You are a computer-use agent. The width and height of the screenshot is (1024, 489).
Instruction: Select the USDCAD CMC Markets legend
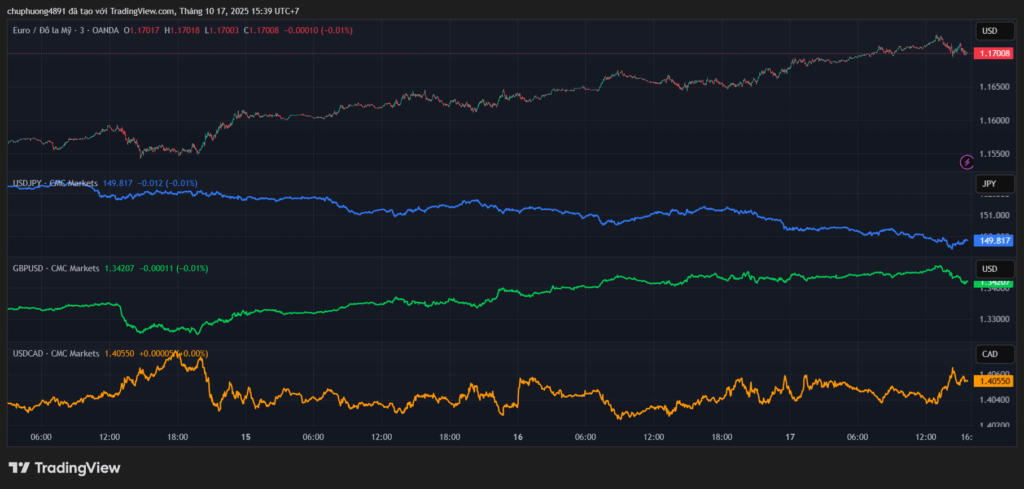pos(56,353)
